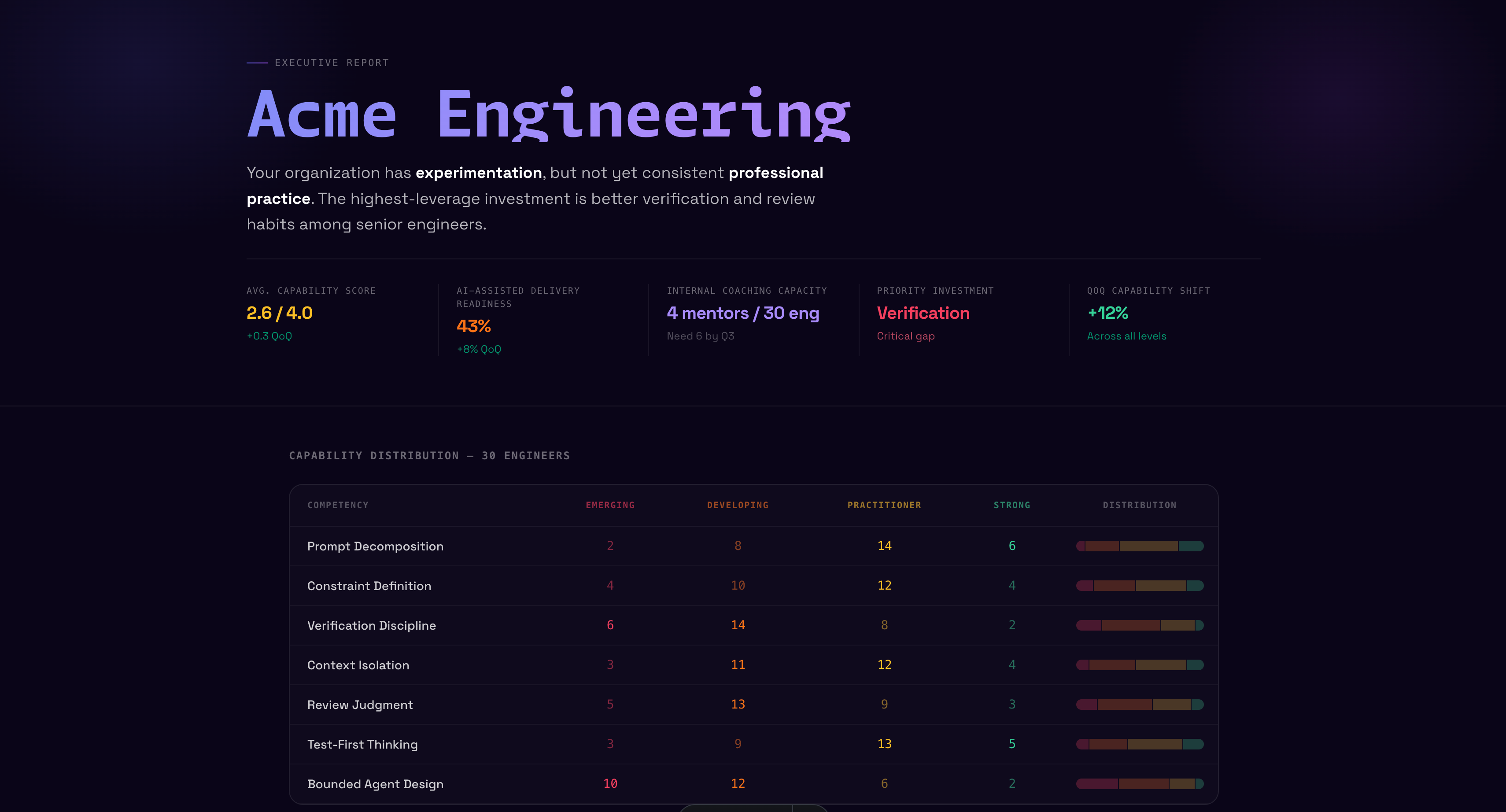The image size is (1506, 812).
Task: Click the Critical gap note
Action: 906,336
